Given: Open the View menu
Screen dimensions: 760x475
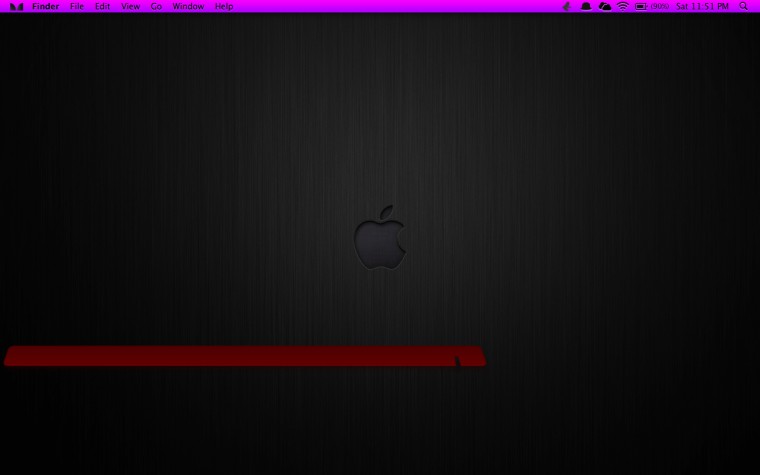Looking at the screenshot, I should (130, 6).
